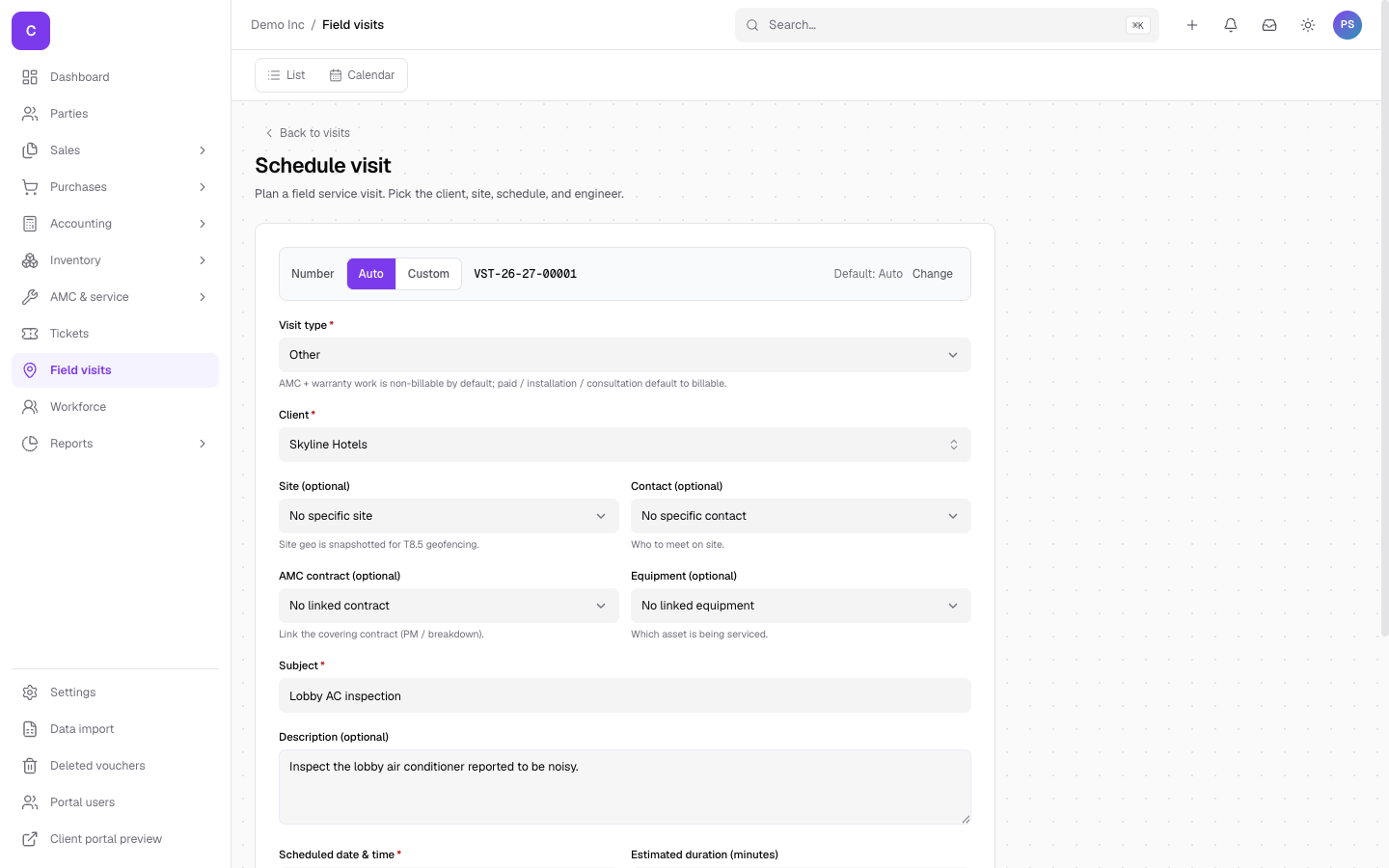Screen dimensions: 1389x868
Task: Click Client portal preview external-link icon
Action: tap(30, 839)
